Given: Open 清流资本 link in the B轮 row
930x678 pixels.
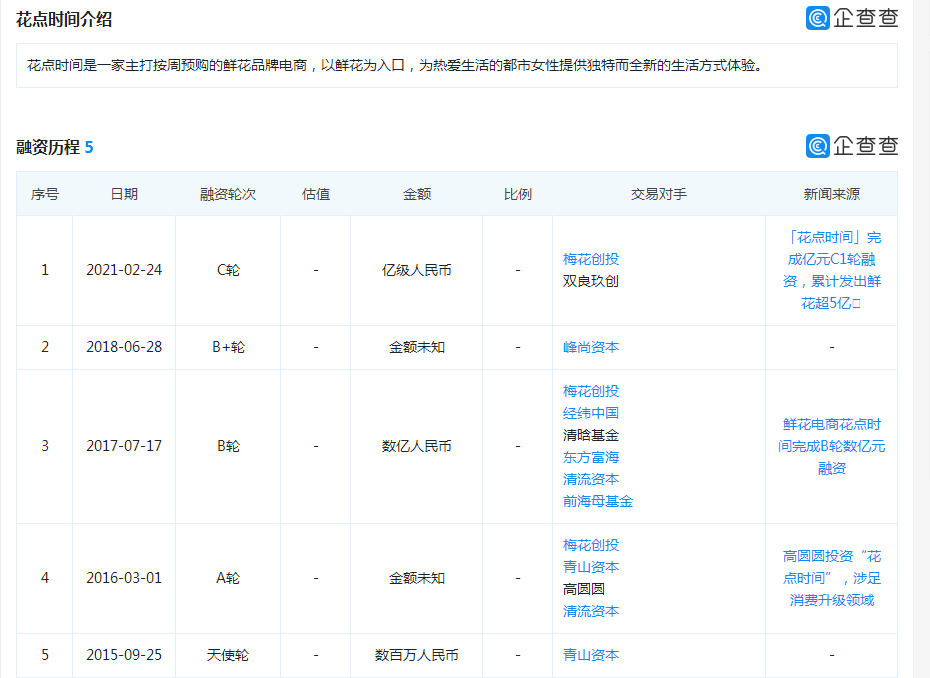Looking at the screenshot, I should point(591,479).
